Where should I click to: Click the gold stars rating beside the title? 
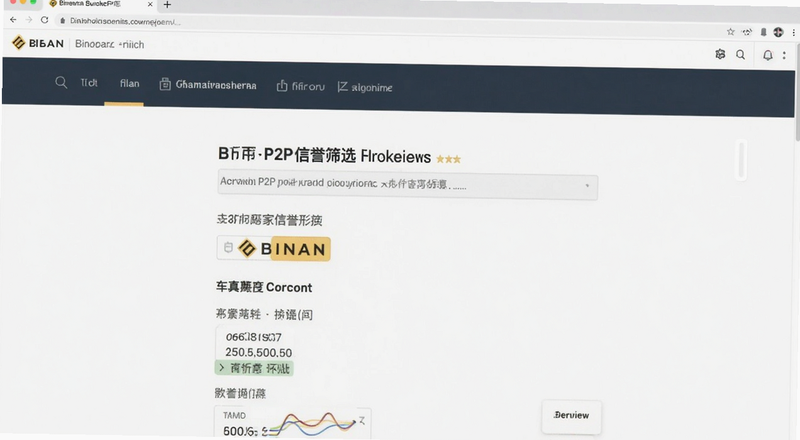point(448,159)
